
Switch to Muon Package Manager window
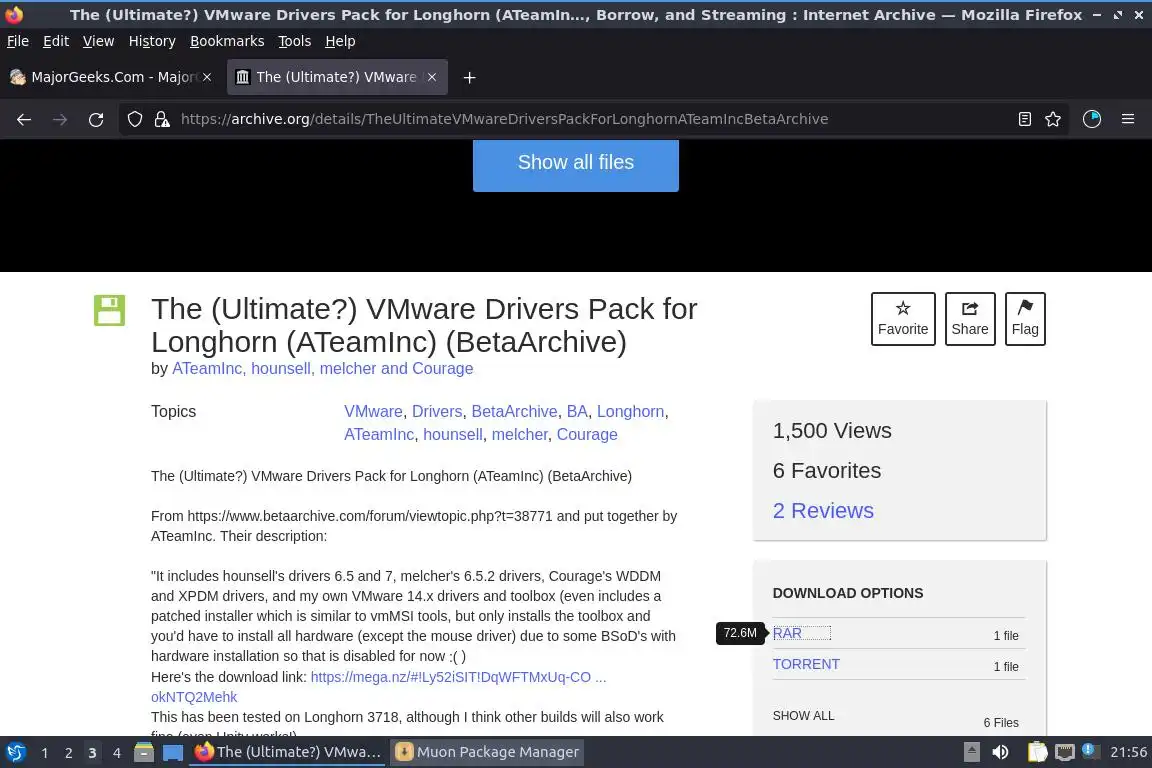pyautogui.click(x=488, y=752)
